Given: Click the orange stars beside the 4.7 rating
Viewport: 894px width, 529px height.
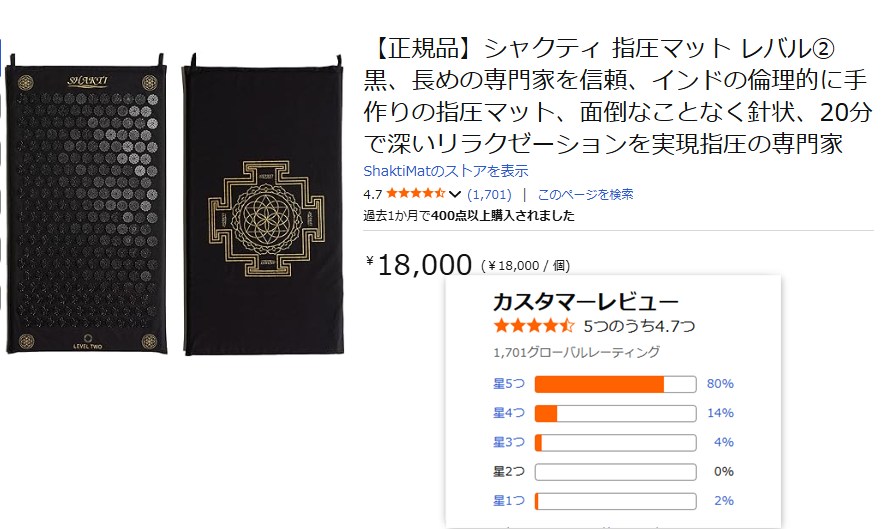Looking at the screenshot, I should (x=416, y=194).
